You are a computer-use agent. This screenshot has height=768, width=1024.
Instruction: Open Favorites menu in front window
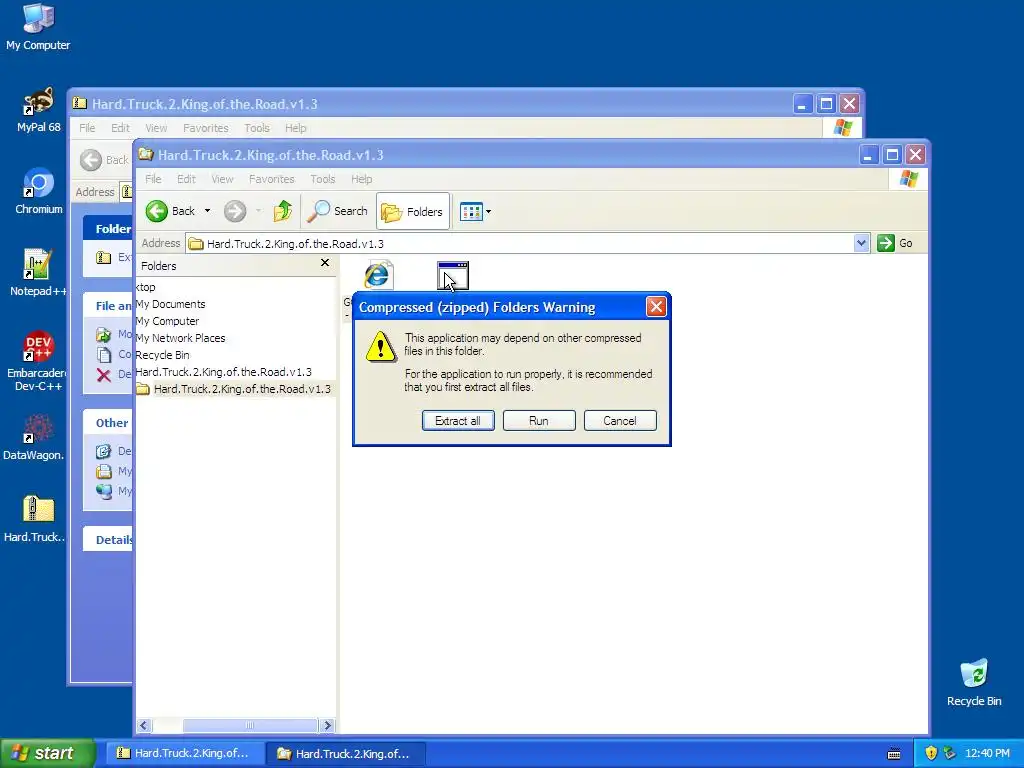[x=272, y=179]
